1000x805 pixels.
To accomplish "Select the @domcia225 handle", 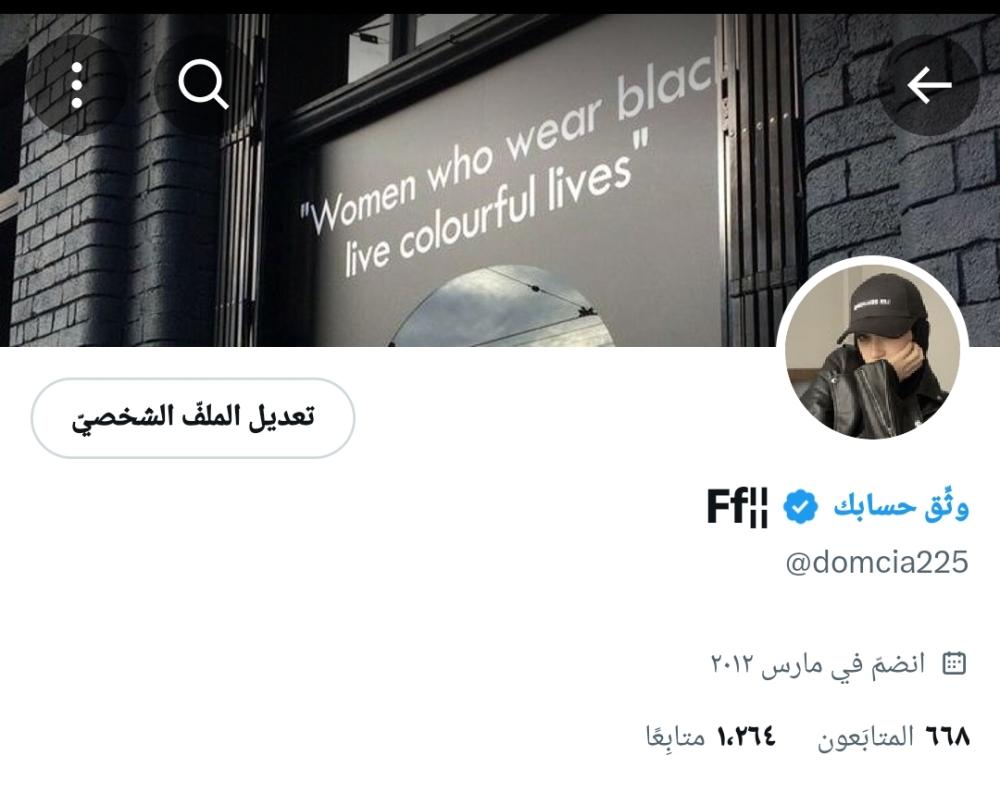I will pos(877,563).
